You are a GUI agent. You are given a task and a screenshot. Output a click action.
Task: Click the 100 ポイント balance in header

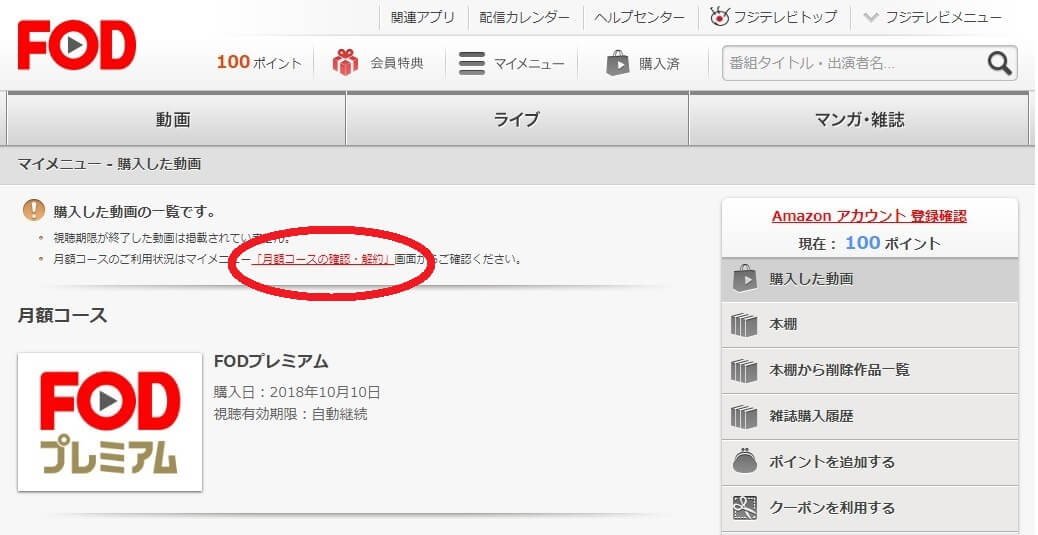click(259, 62)
